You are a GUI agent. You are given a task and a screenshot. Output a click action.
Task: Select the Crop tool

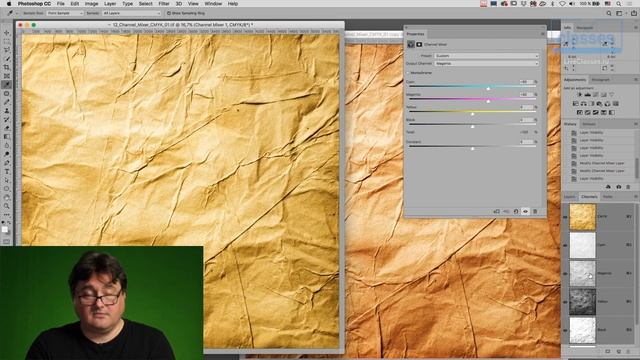pos(7,67)
